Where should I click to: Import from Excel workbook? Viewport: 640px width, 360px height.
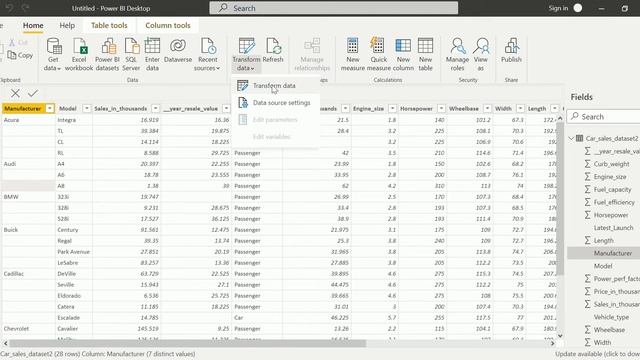tap(79, 54)
